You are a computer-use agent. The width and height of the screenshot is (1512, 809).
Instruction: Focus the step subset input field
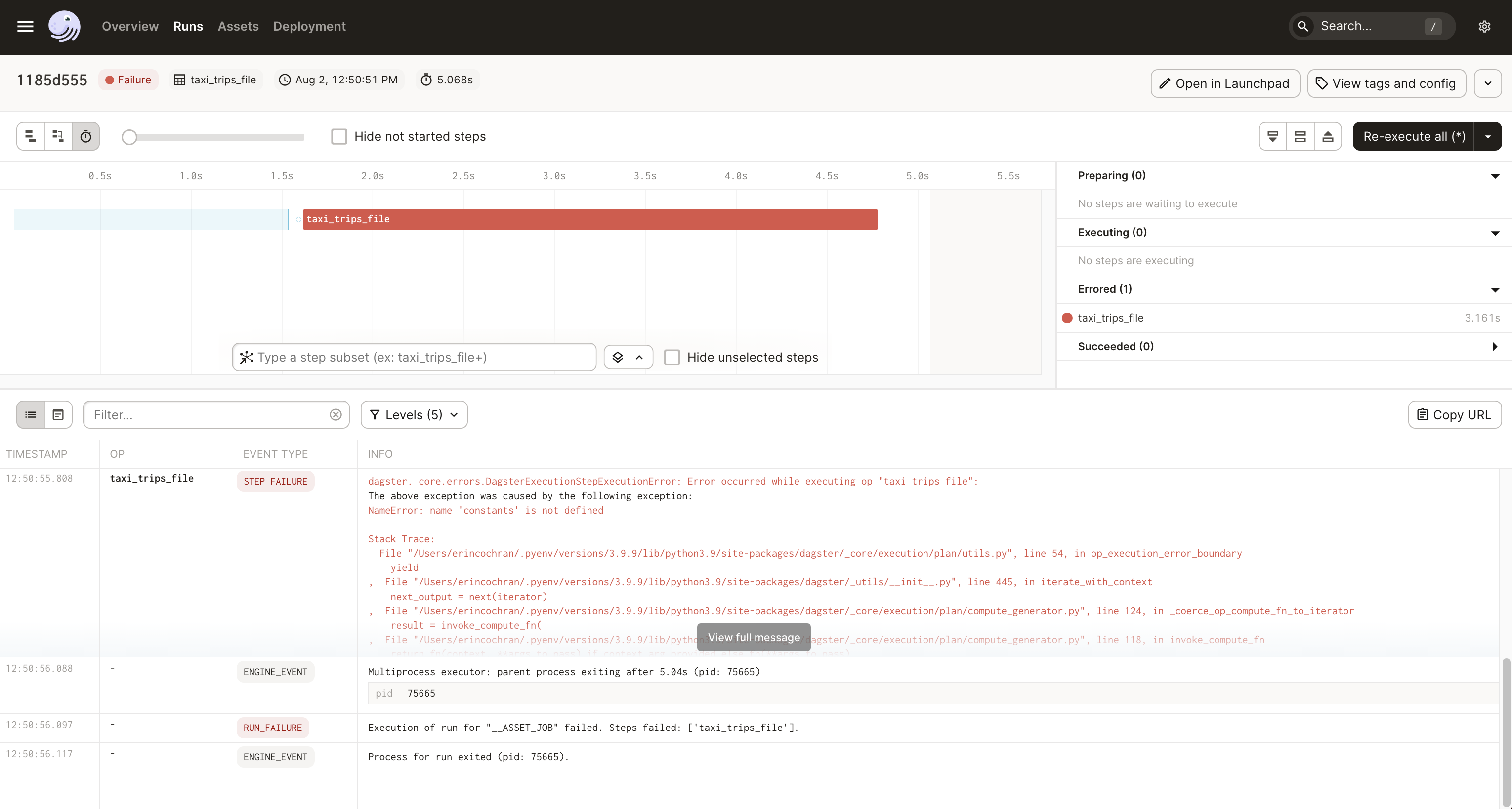pos(415,357)
